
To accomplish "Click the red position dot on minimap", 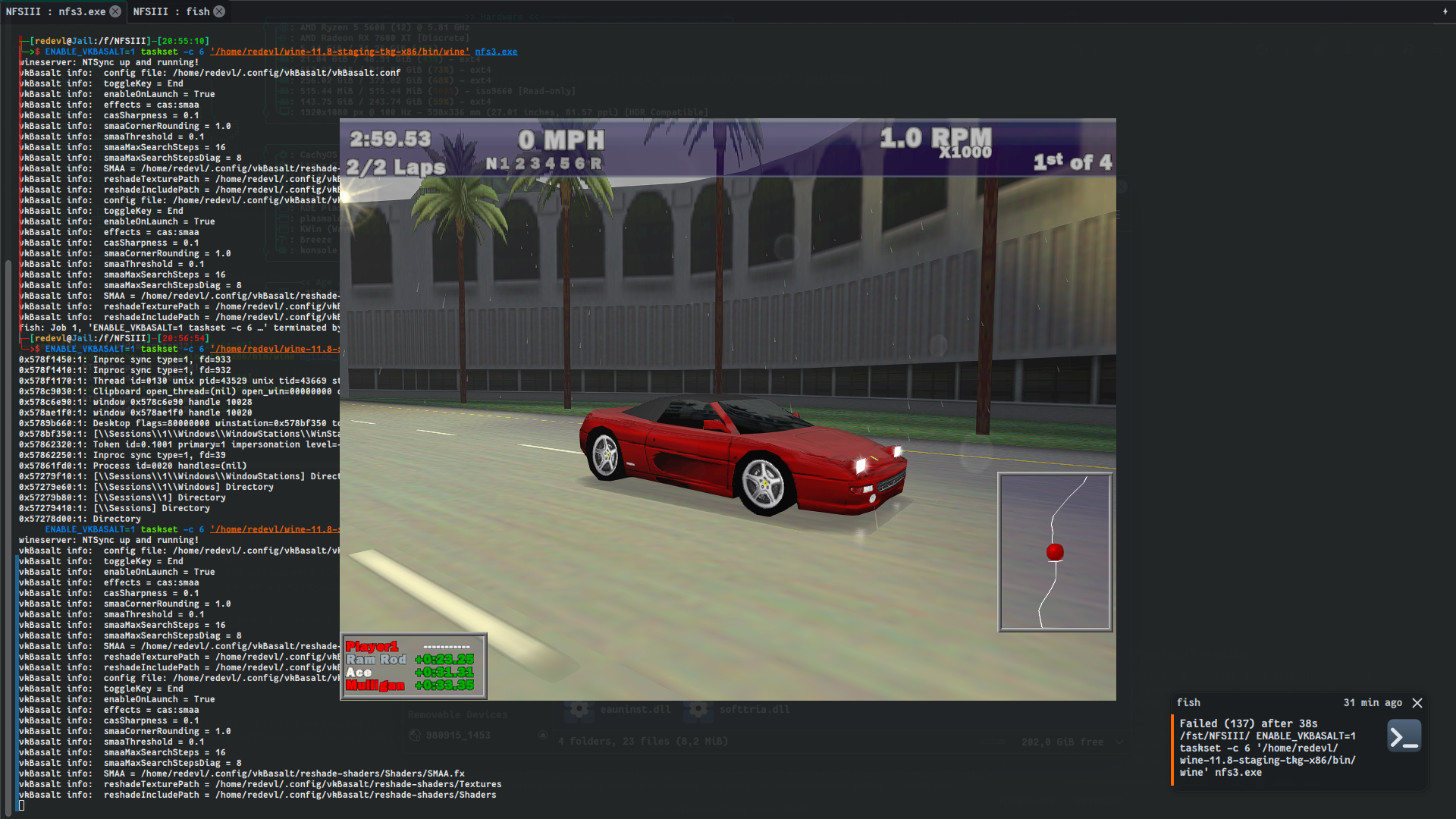I will pyautogui.click(x=1055, y=551).
